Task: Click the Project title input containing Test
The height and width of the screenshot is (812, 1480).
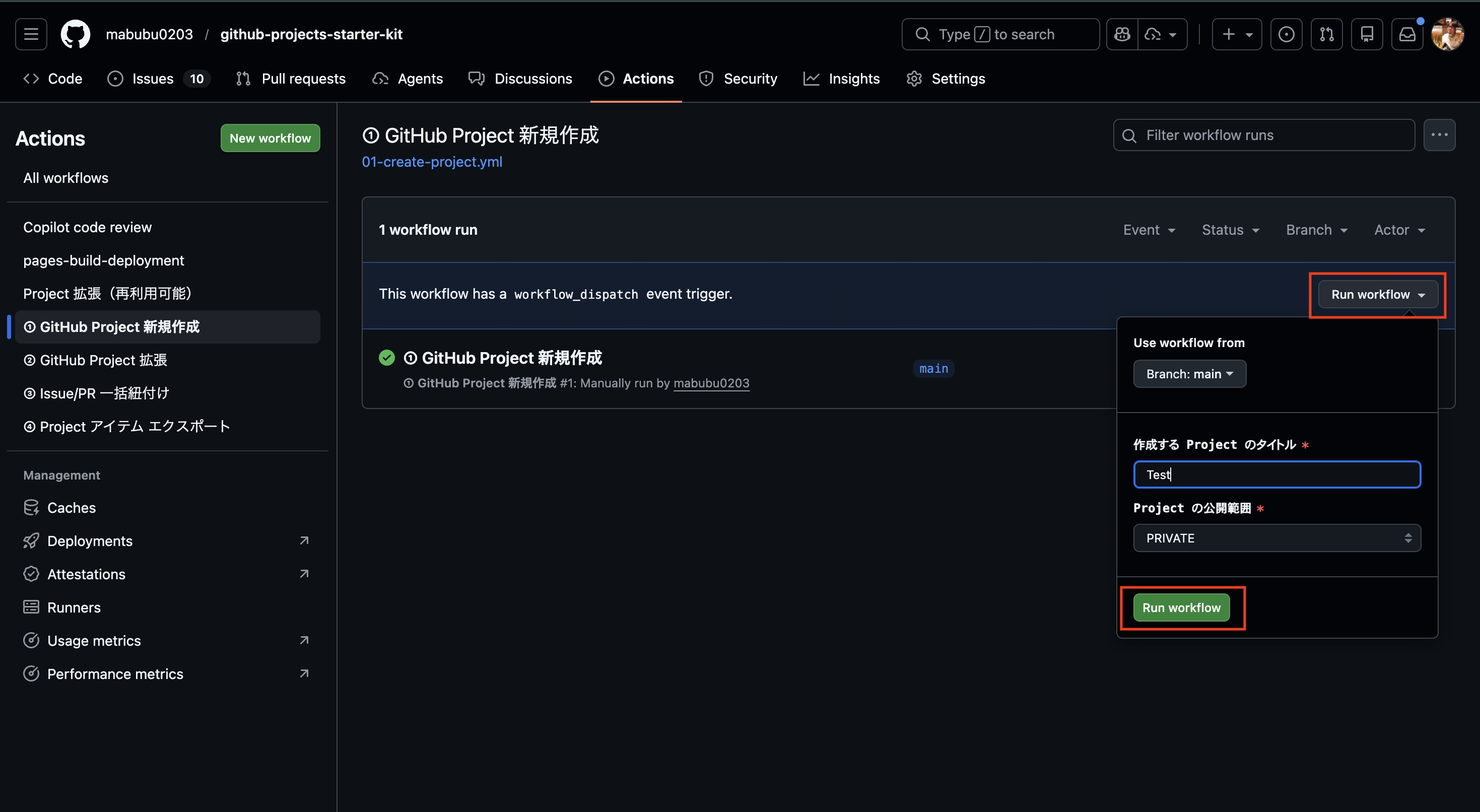Action: (1277, 475)
